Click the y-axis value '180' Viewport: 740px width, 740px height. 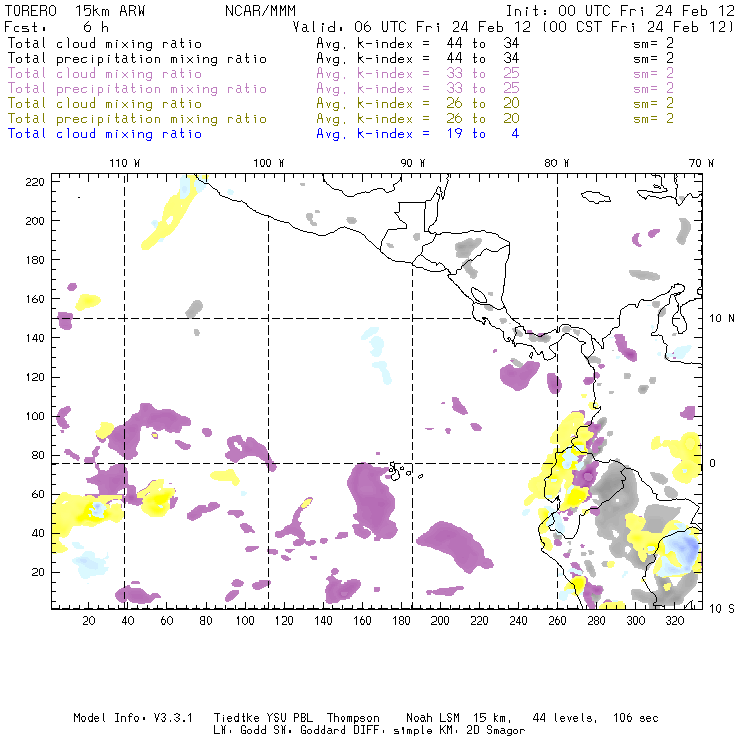coord(35,260)
